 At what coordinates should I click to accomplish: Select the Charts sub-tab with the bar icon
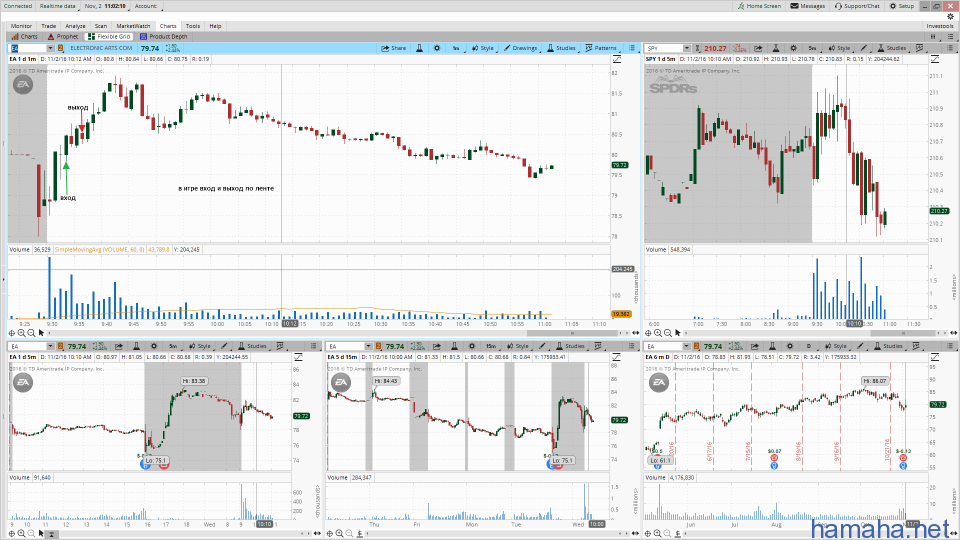pos(24,37)
